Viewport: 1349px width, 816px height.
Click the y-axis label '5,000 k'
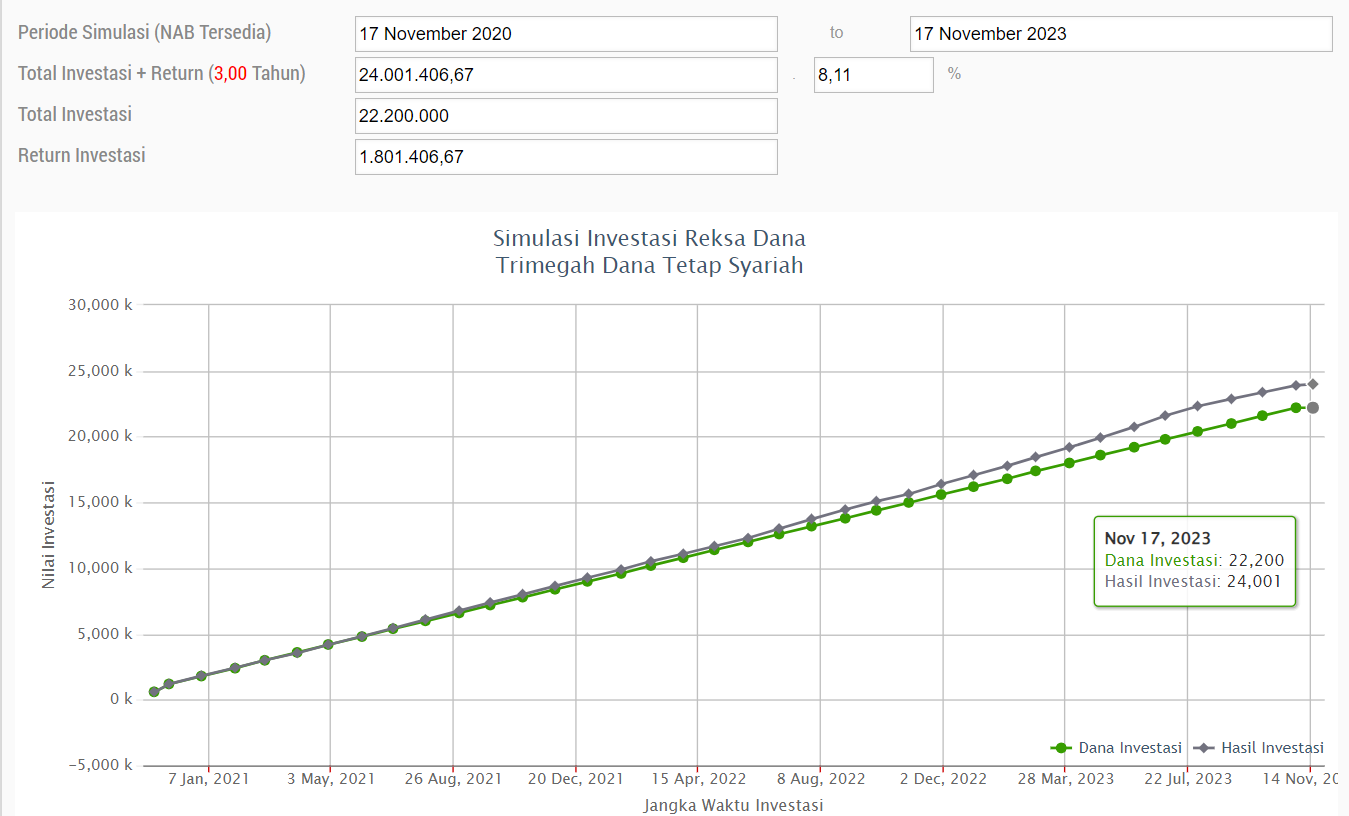pos(105,634)
